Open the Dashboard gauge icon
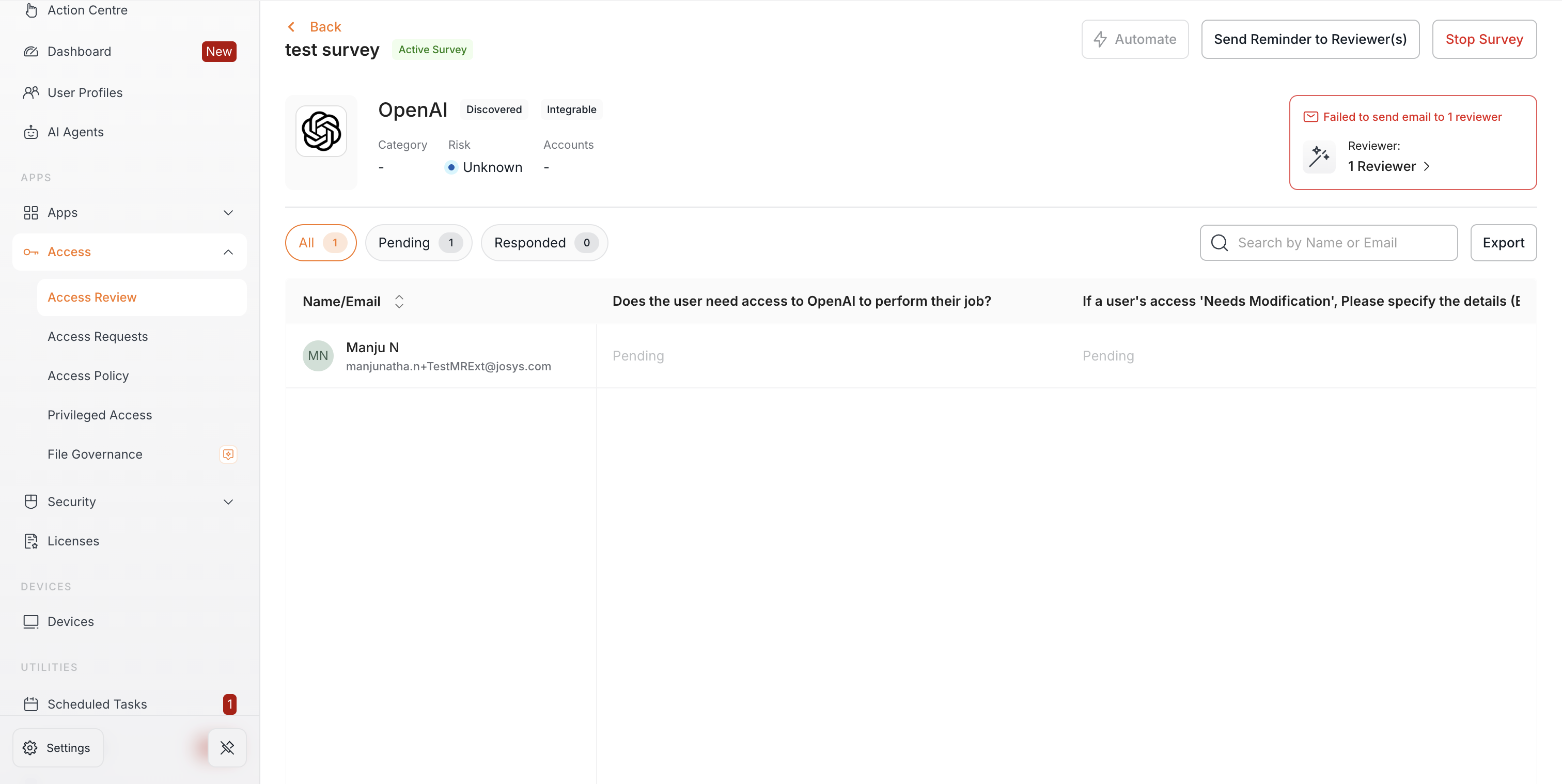 coord(31,52)
